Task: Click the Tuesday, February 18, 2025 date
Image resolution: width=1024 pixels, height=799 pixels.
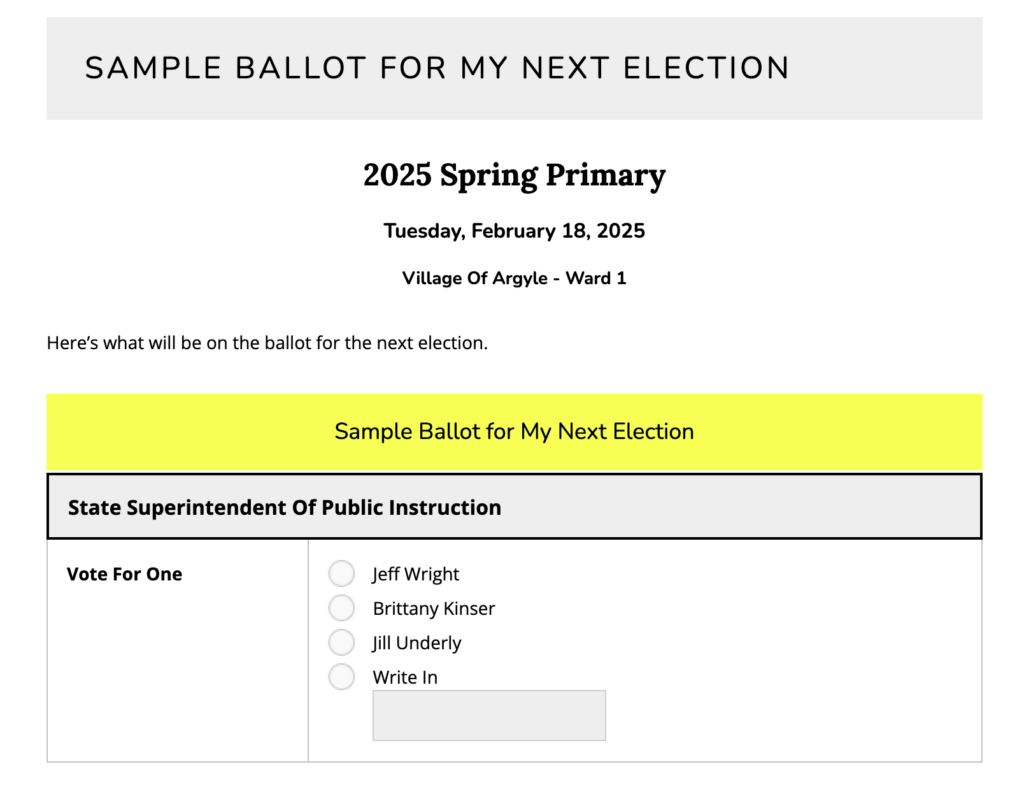Action: (514, 231)
